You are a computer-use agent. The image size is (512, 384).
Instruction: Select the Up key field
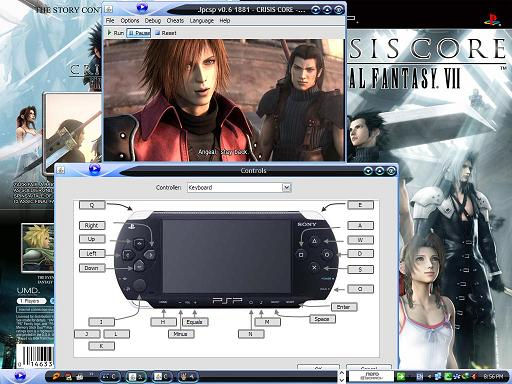click(92, 239)
